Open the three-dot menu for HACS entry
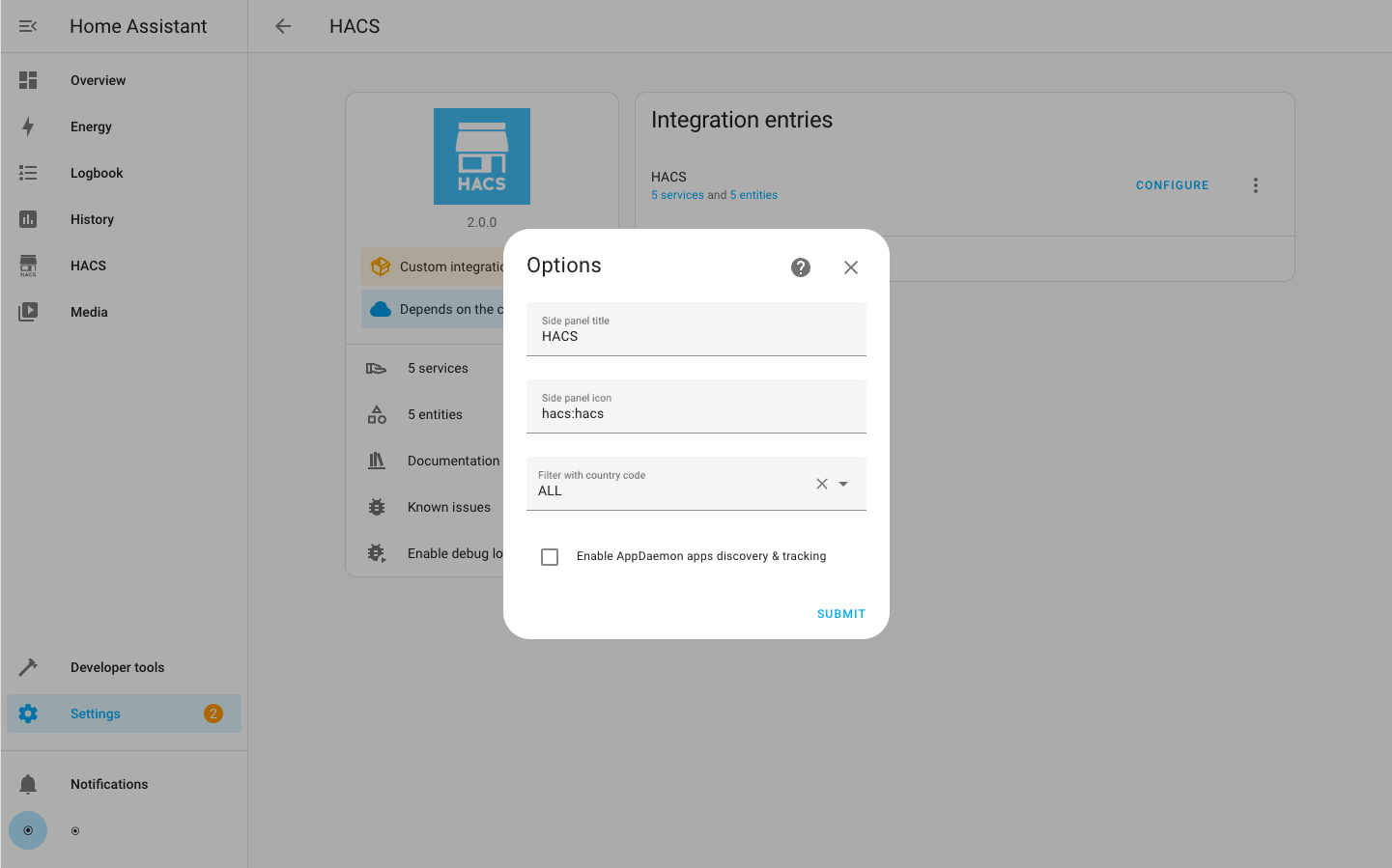This screenshot has height=868, width=1392. pos(1255,184)
